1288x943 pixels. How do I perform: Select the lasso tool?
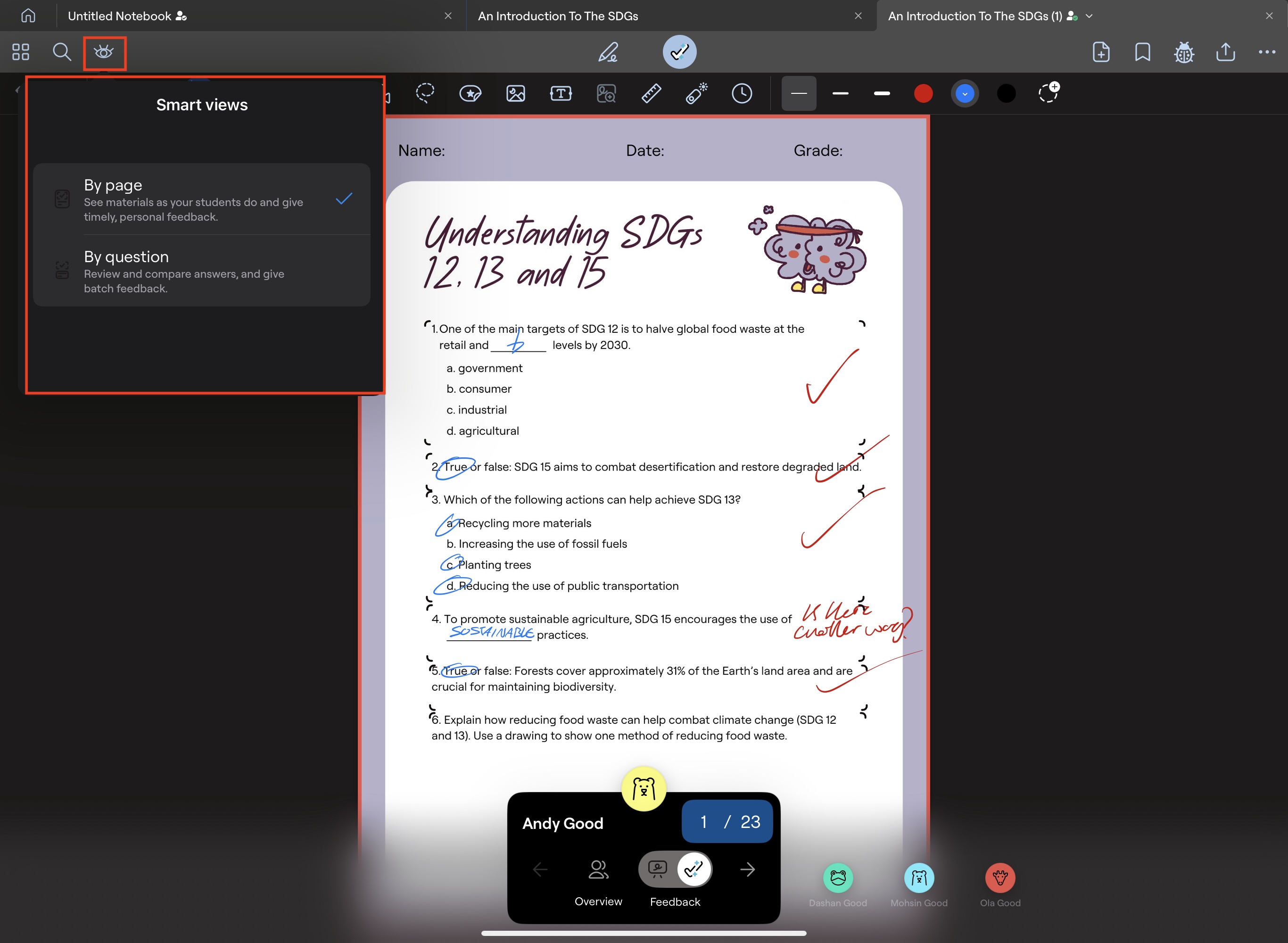point(425,93)
